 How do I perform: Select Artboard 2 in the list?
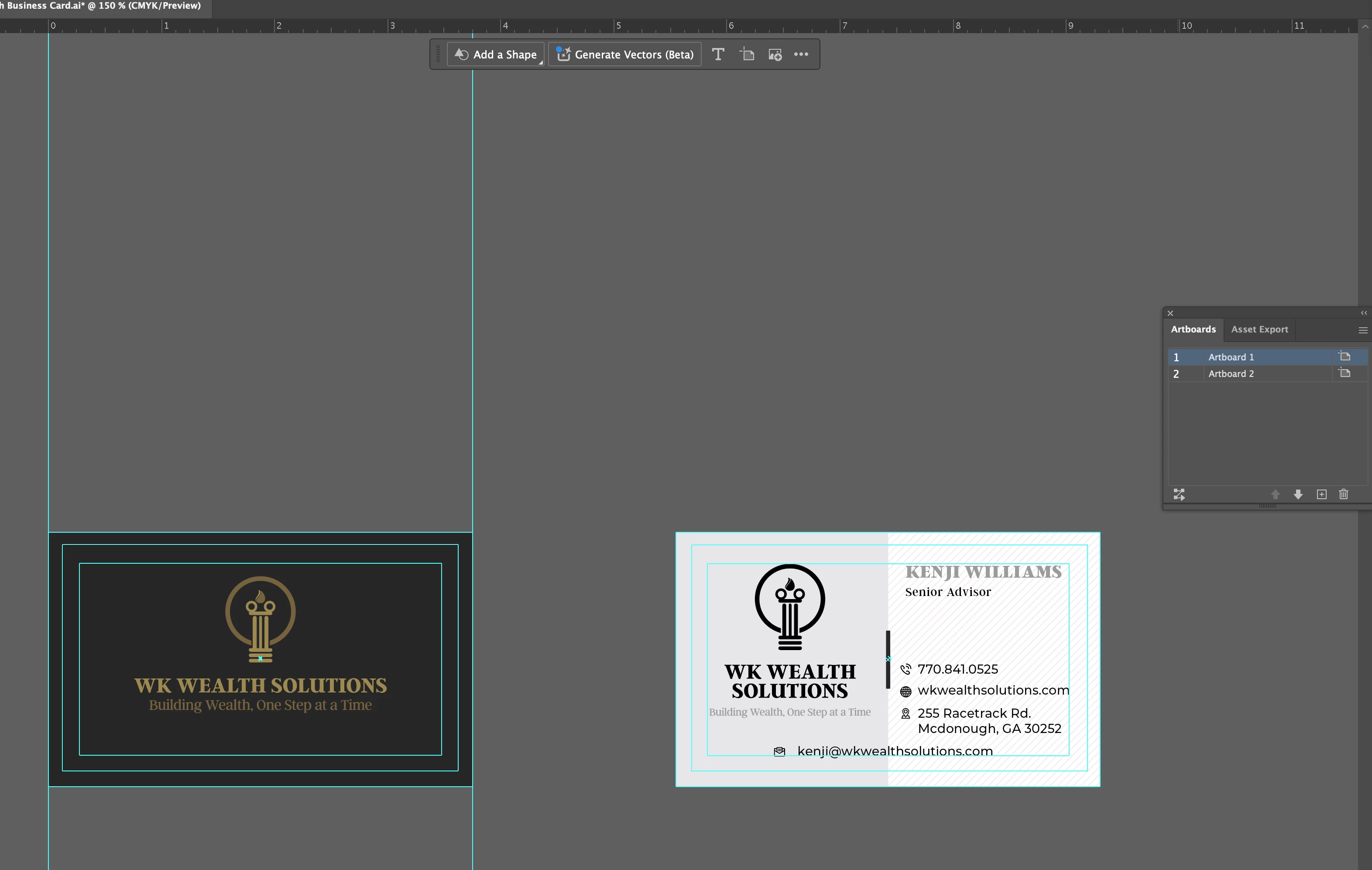pos(1231,374)
